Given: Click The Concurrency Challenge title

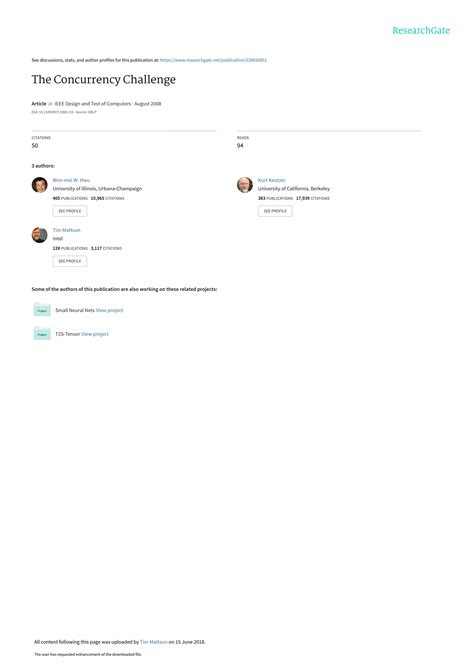Looking at the screenshot, I should click(x=104, y=80).
